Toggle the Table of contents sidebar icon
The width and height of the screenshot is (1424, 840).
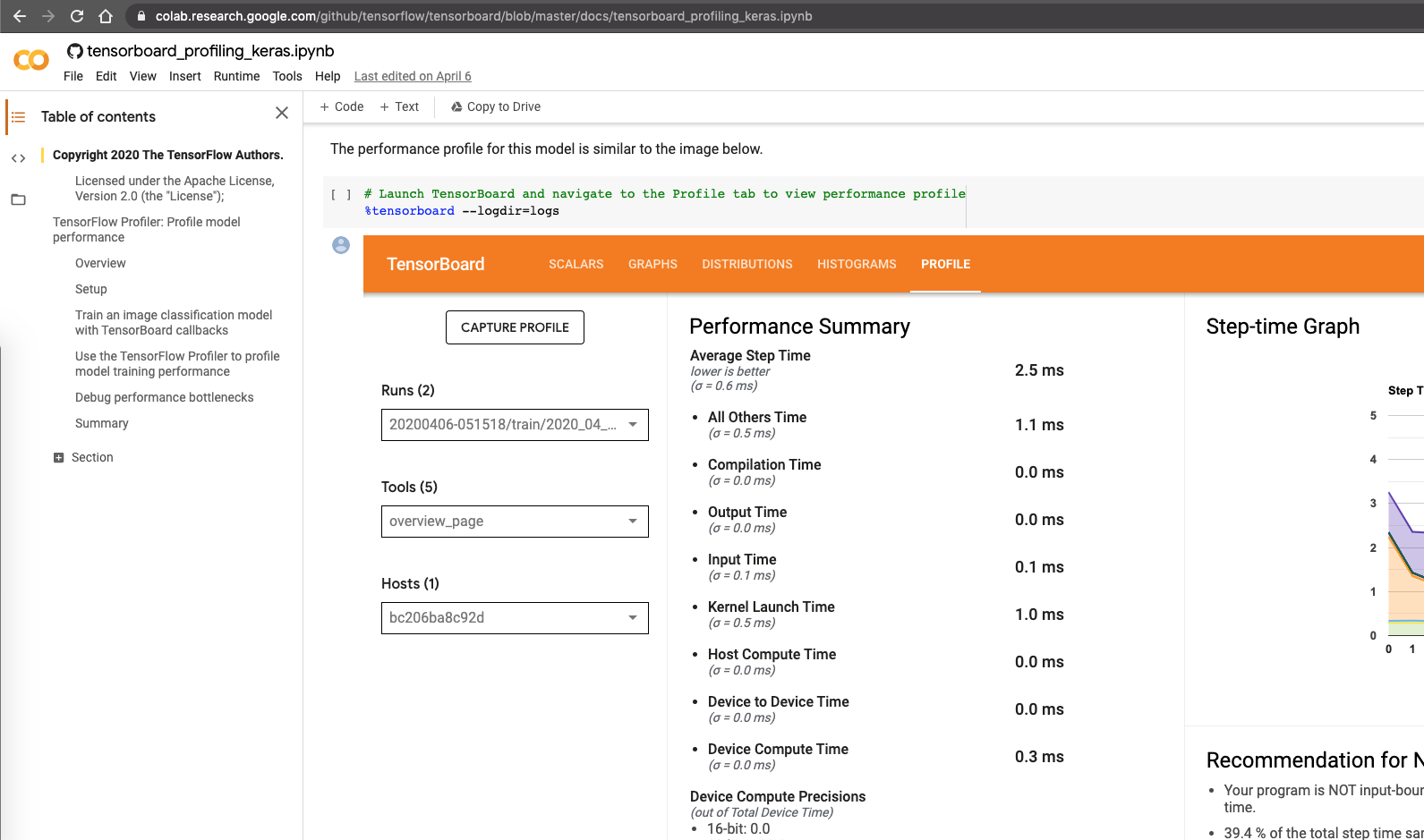click(18, 117)
